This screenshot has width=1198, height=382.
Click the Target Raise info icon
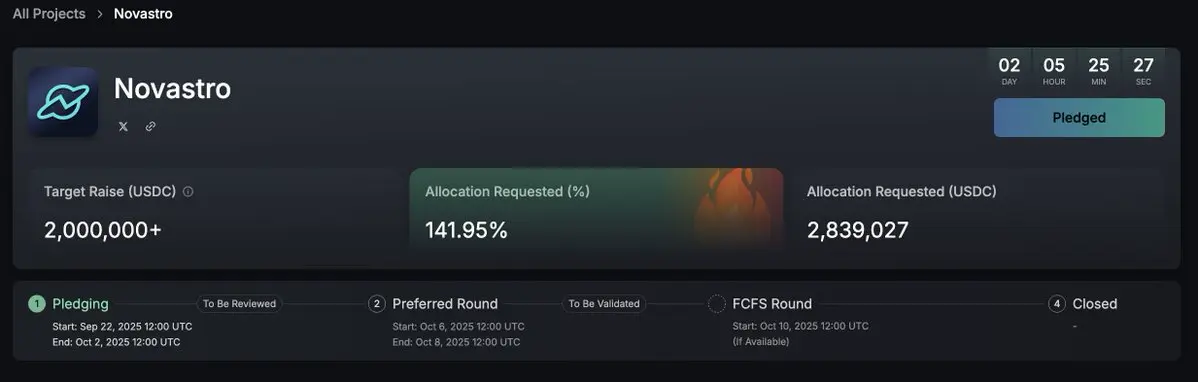coord(188,192)
